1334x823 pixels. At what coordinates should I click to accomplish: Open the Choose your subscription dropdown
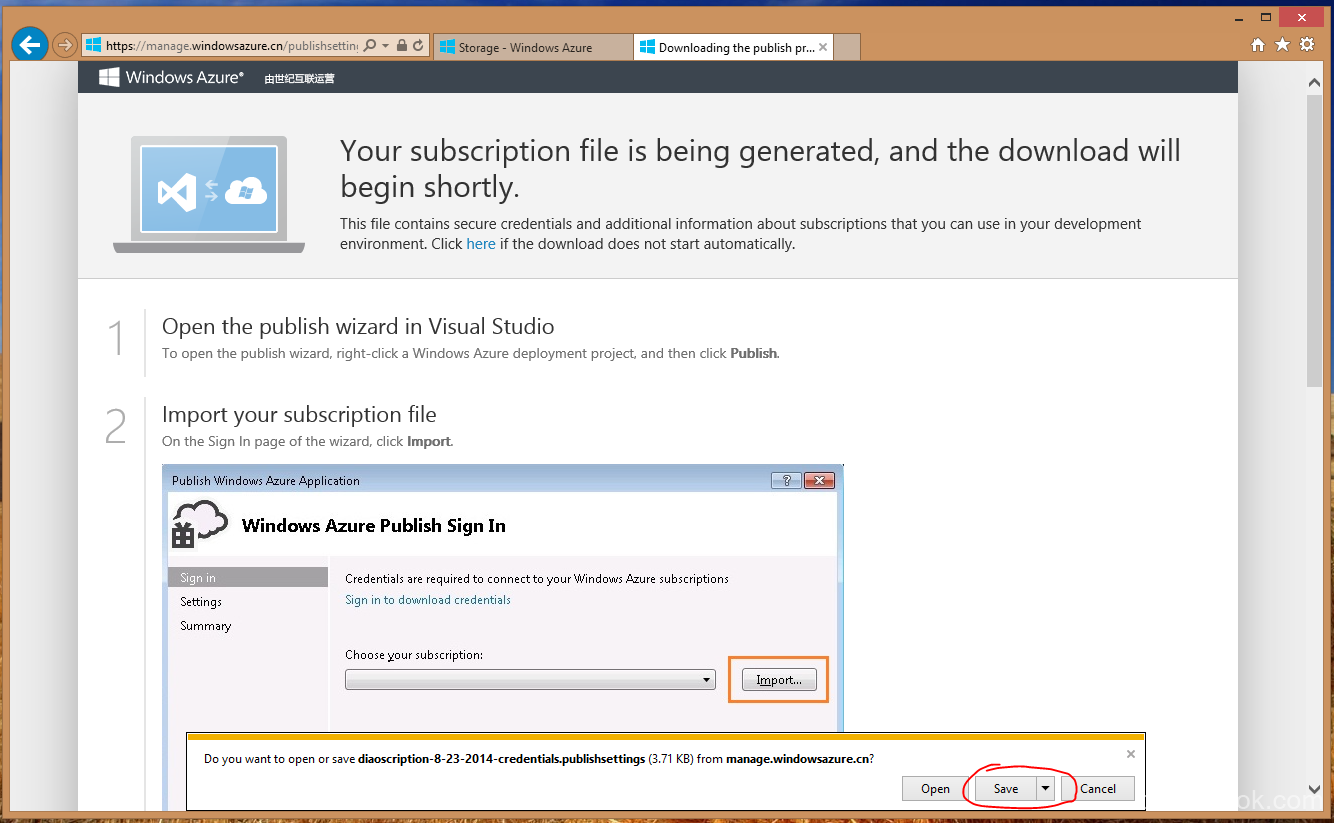(530, 680)
